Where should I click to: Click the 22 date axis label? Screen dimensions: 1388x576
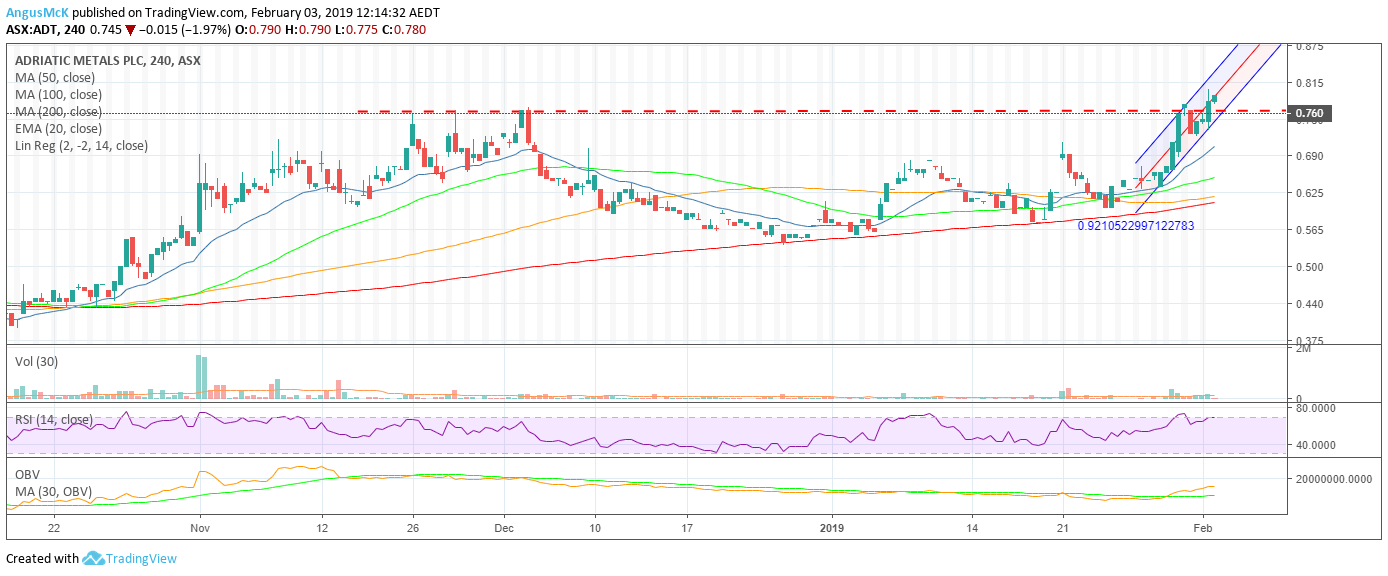(54, 527)
